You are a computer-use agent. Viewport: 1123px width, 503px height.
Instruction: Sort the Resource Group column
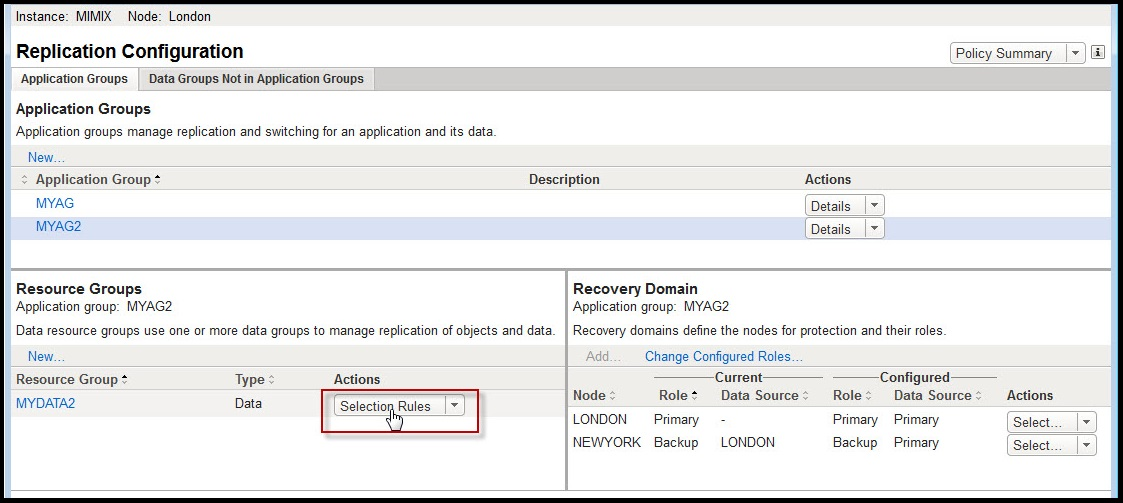[x=72, y=380]
